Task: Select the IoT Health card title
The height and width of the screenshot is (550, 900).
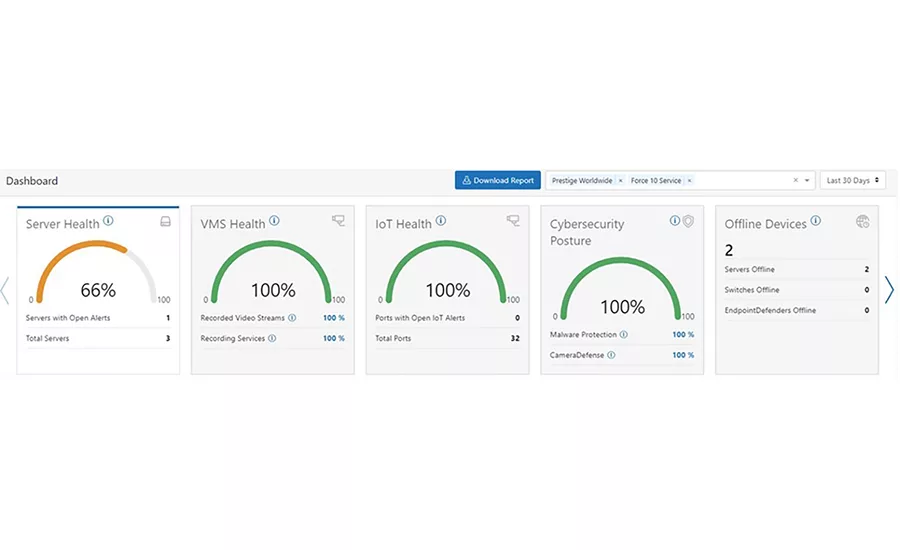Action: 403,224
